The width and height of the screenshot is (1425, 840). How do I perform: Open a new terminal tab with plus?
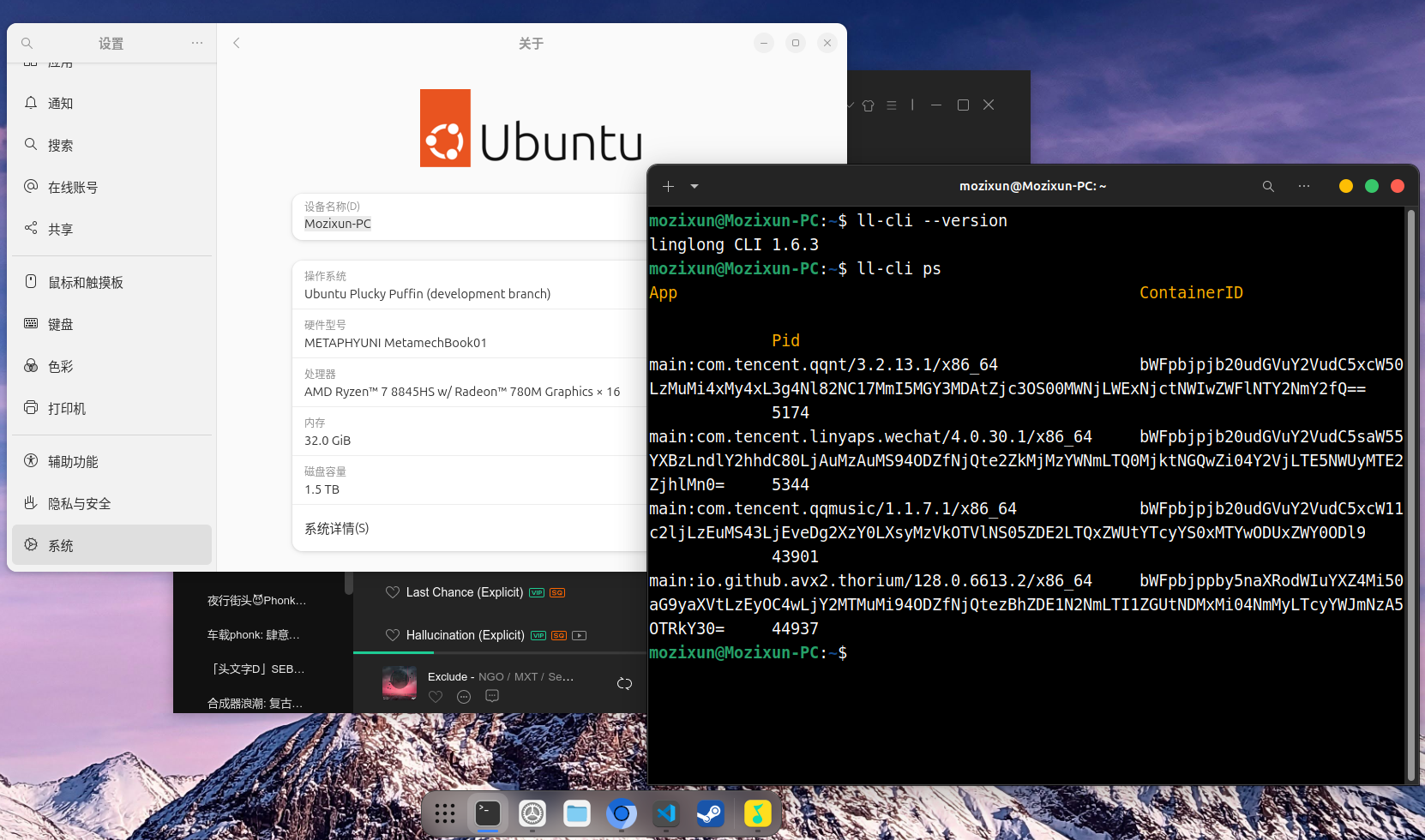coord(668,186)
